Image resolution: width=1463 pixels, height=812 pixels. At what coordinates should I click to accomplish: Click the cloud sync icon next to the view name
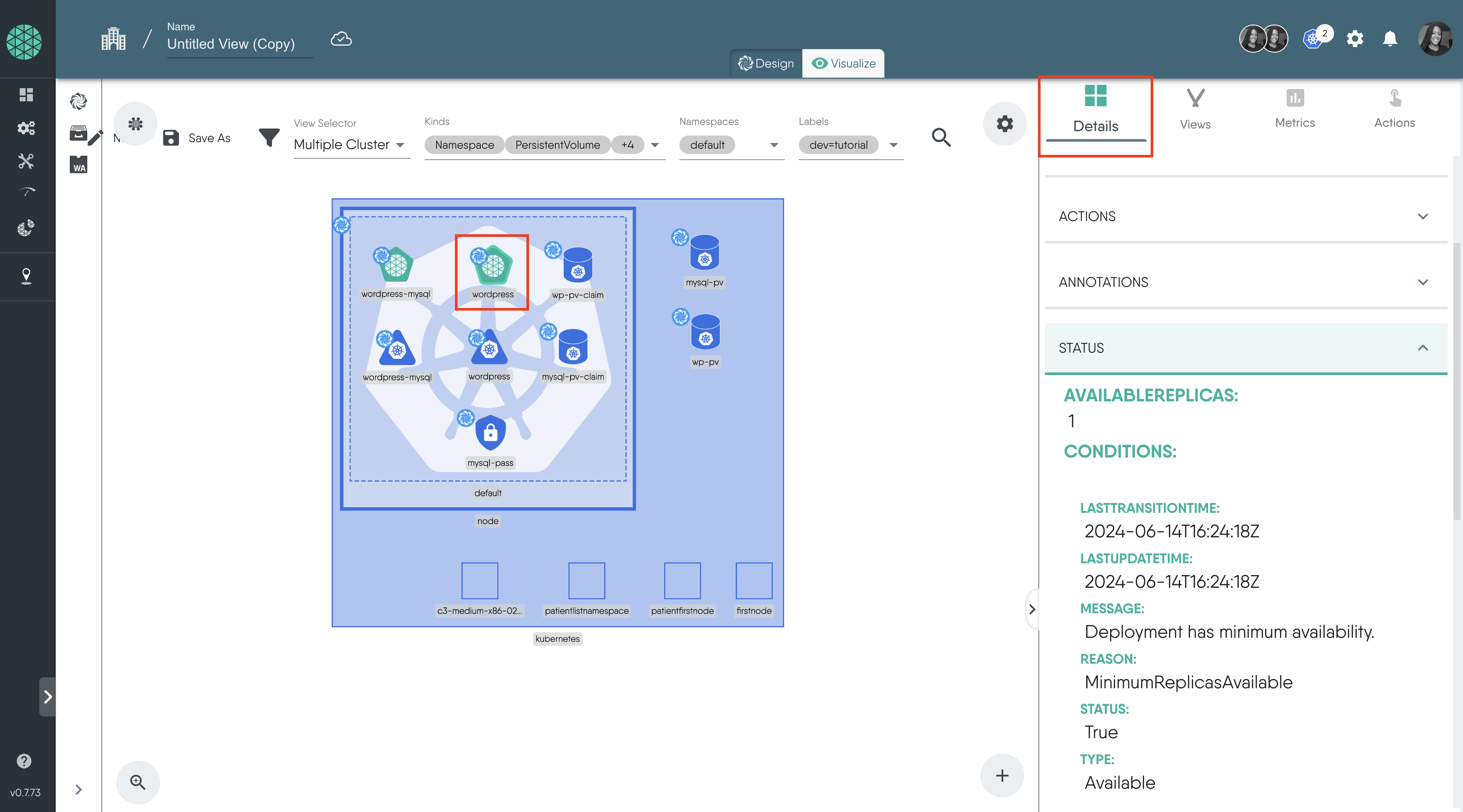click(x=341, y=39)
